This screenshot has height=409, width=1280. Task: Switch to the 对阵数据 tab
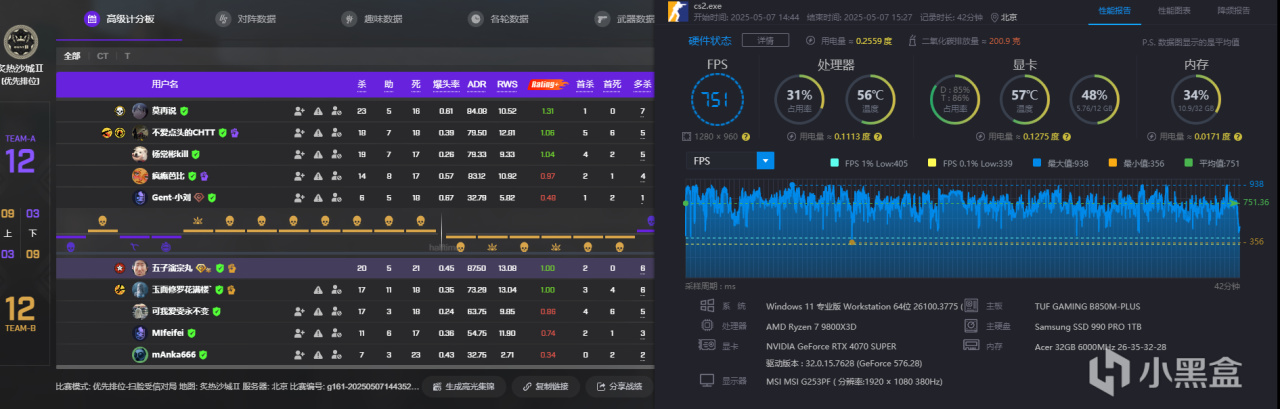click(246, 19)
